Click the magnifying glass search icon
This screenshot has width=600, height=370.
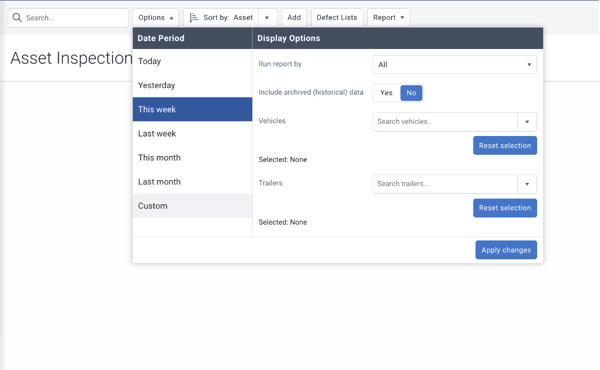click(x=17, y=18)
